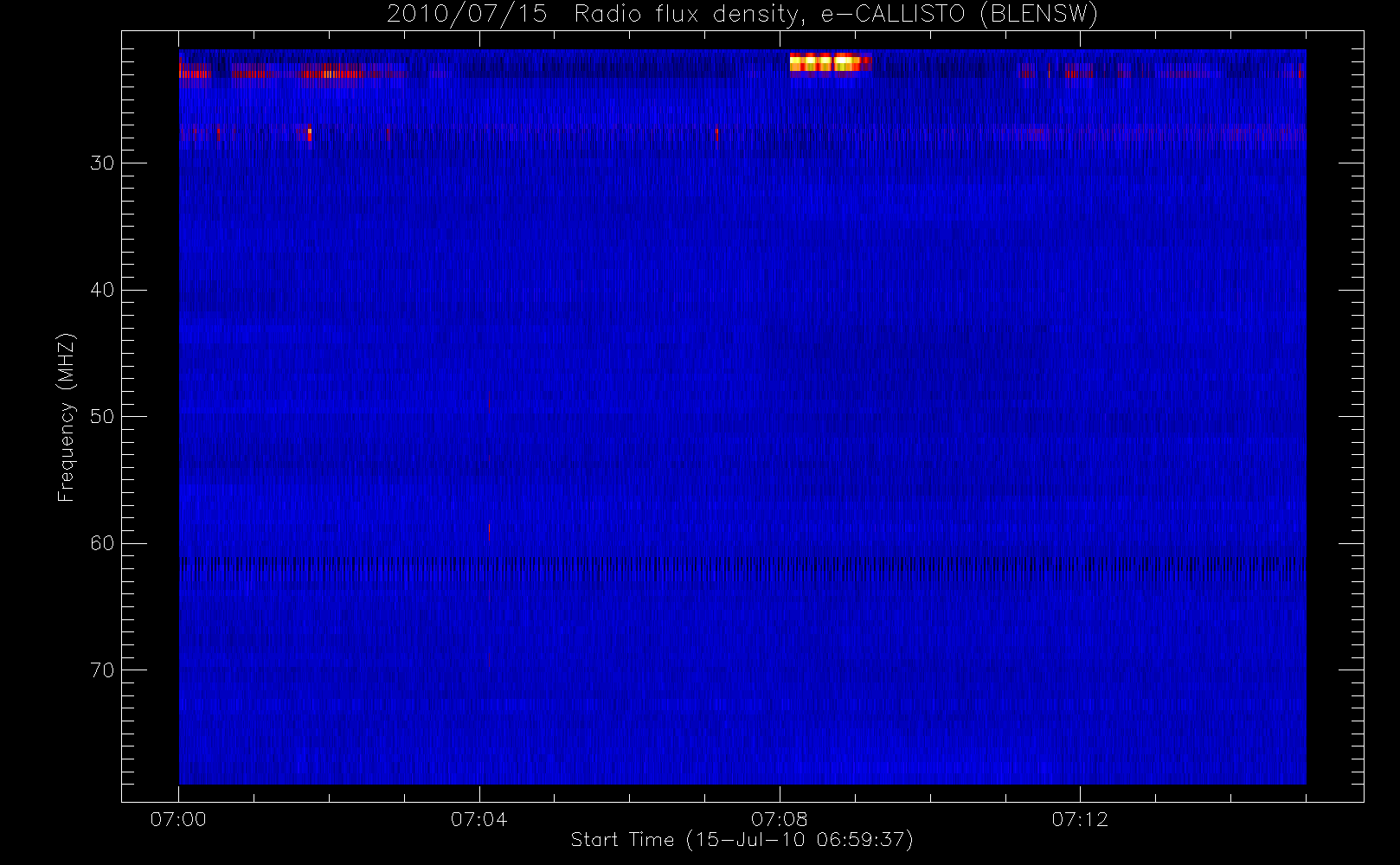The height and width of the screenshot is (865, 1400).
Task: Click the dark horizontal band near 62 MHz
Action: click(x=742, y=568)
